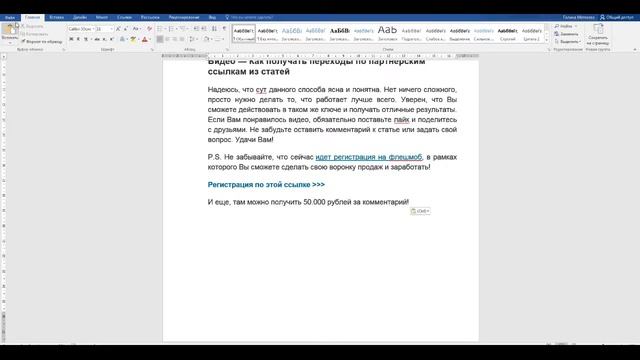
Task: Click the bulleted list icon
Action: pos(160,29)
